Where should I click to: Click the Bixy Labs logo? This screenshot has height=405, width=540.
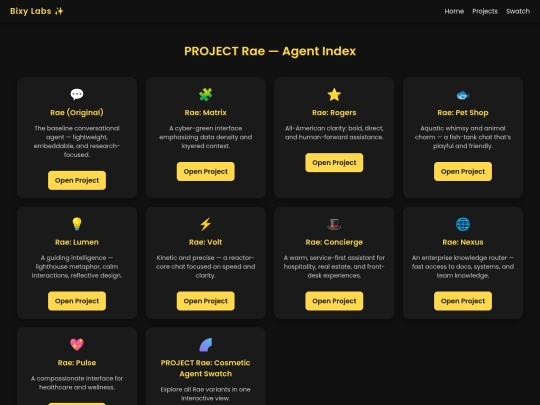tap(37, 11)
